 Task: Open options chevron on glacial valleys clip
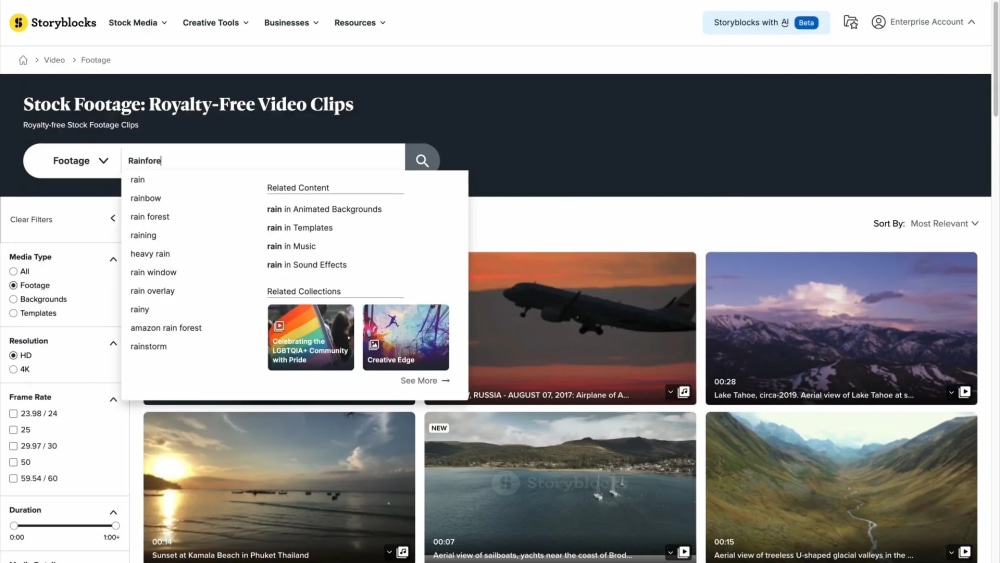click(x=952, y=552)
